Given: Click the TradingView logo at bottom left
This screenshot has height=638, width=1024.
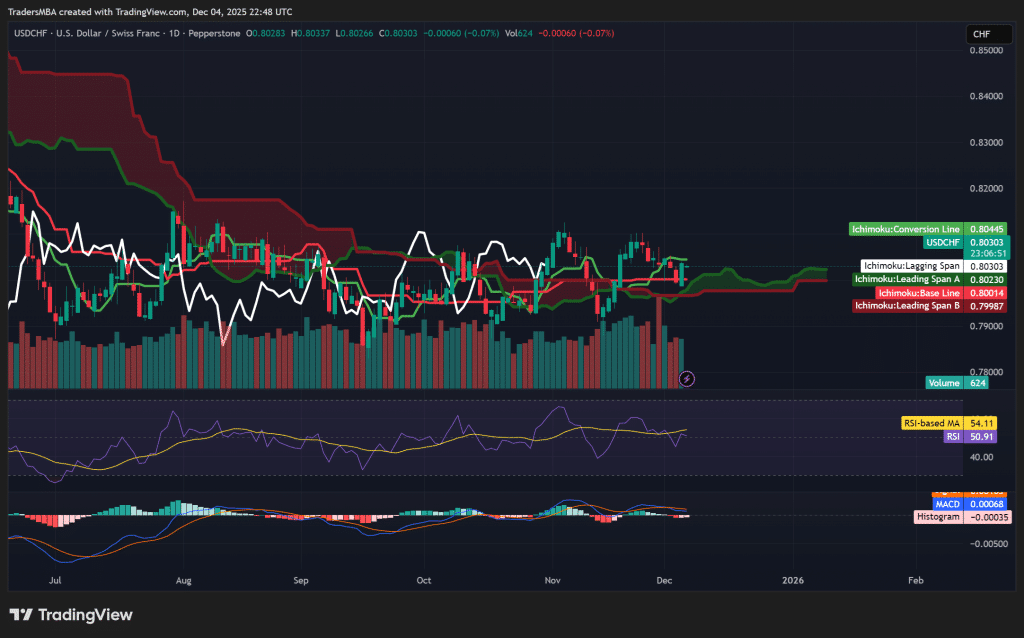Looking at the screenshot, I should tap(70, 616).
